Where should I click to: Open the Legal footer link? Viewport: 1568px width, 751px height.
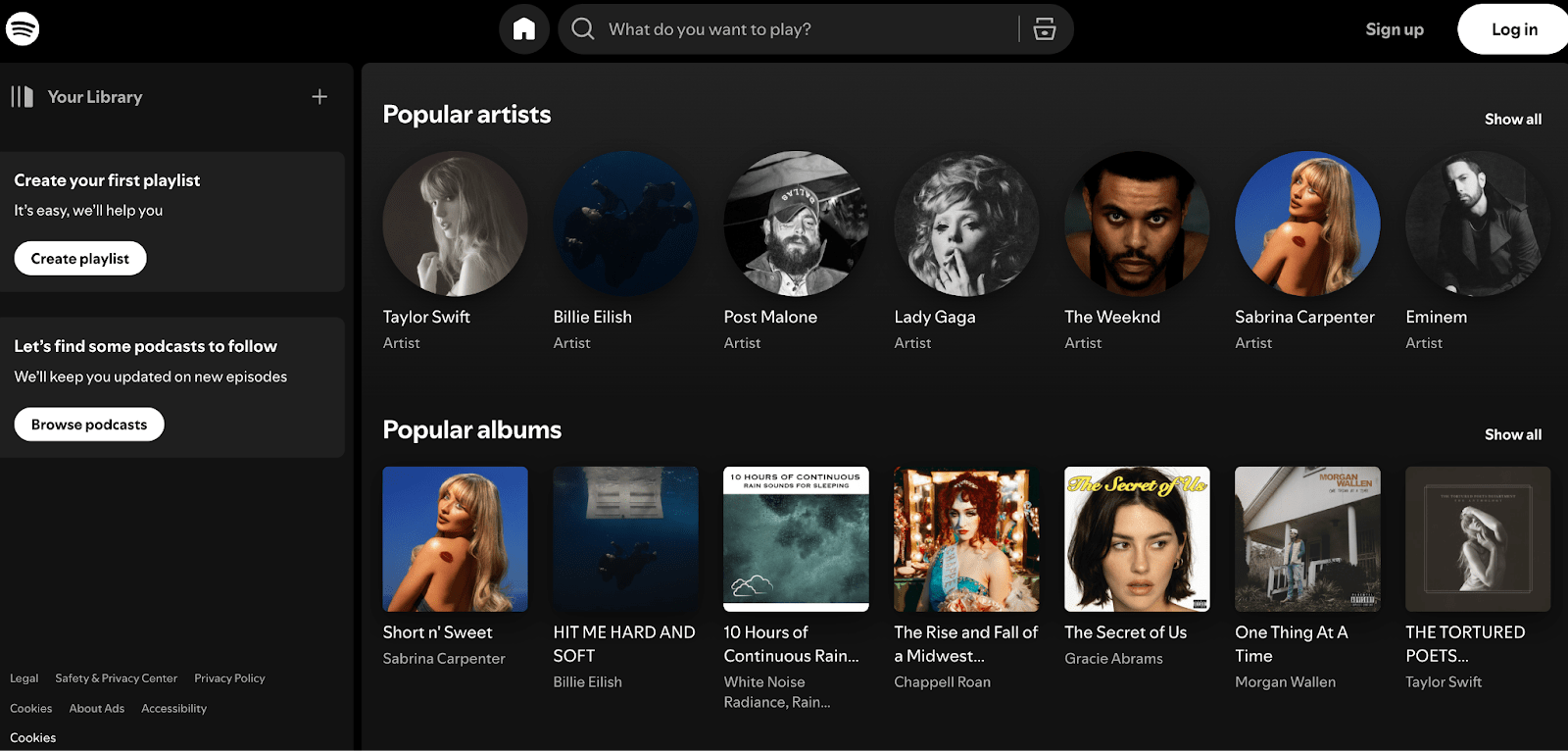click(24, 678)
